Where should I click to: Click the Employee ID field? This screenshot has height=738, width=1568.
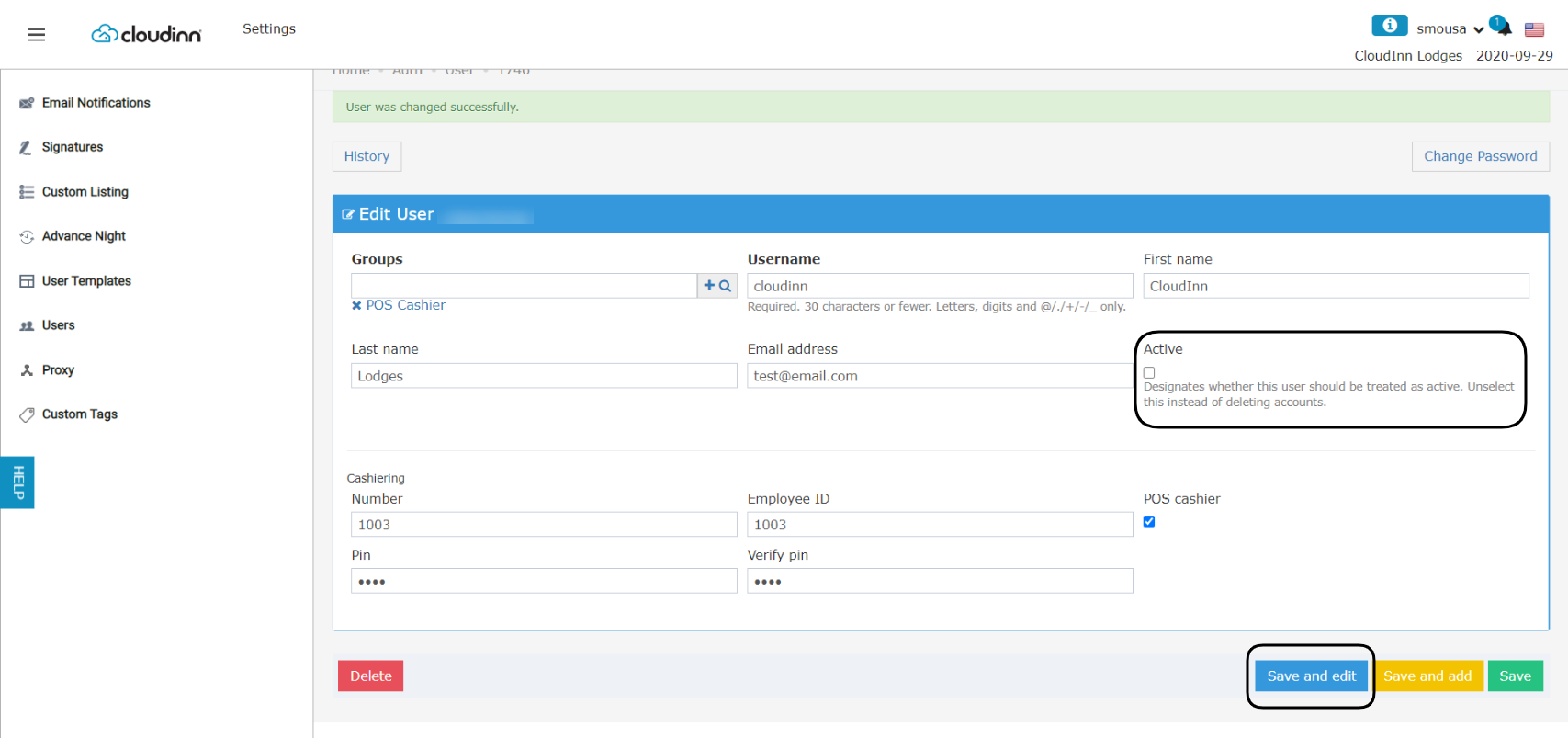point(940,525)
